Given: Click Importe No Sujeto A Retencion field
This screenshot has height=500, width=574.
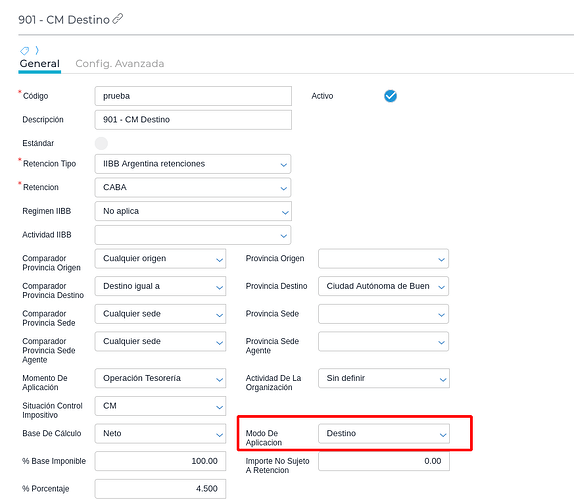Looking at the screenshot, I should pos(384,461).
